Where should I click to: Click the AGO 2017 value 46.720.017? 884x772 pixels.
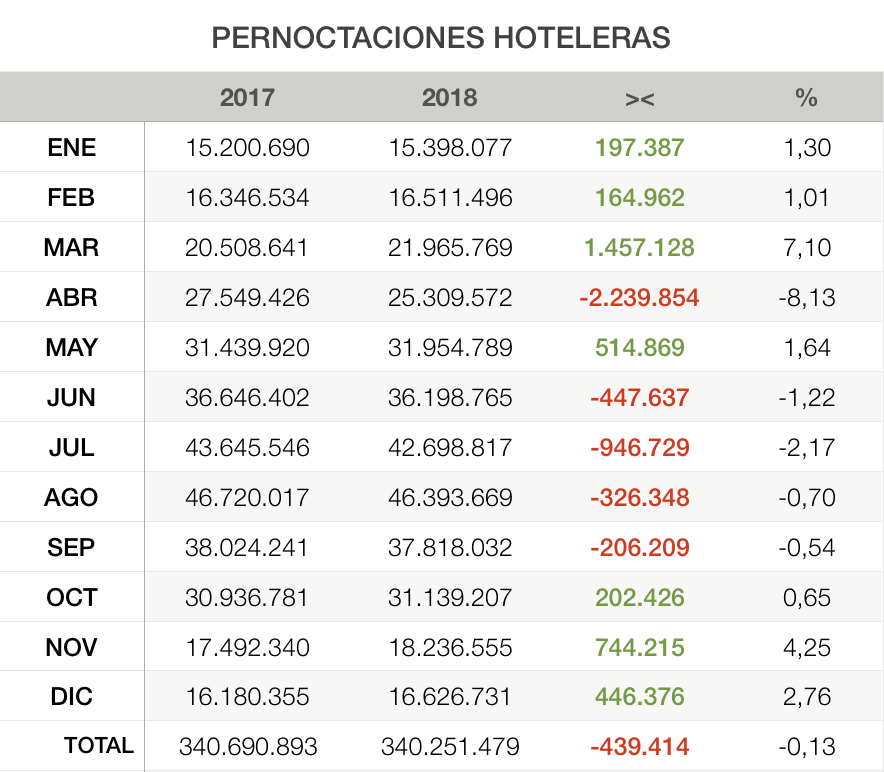pos(247,498)
